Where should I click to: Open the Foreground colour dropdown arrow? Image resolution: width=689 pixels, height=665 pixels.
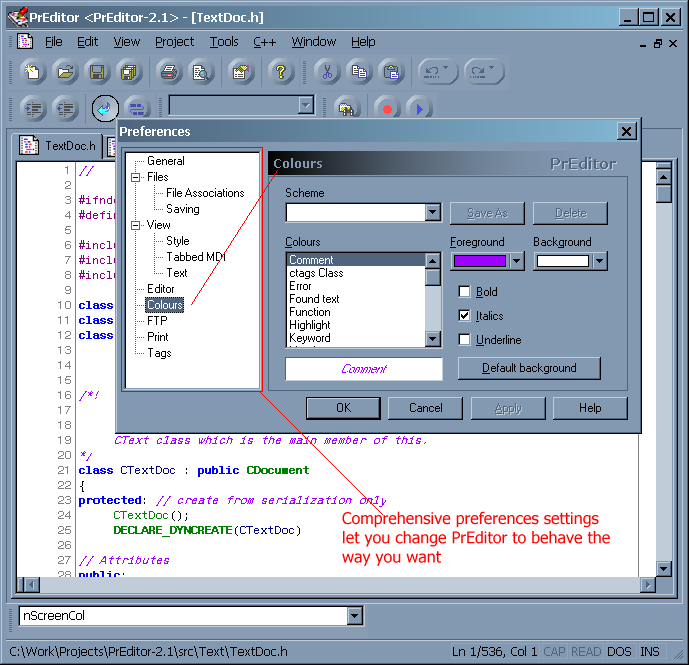click(516, 261)
